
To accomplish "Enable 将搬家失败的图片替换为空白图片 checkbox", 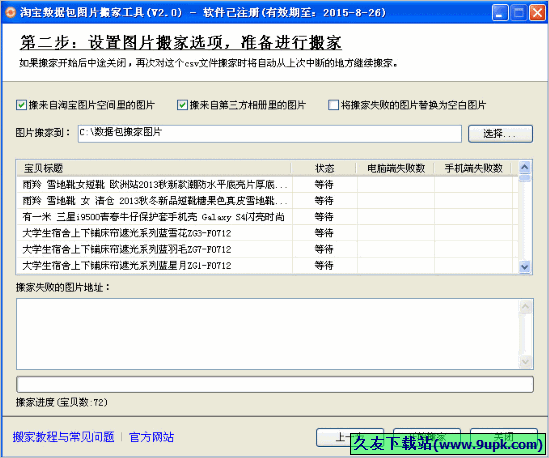I will pyautogui.click(x=333, y=105).
